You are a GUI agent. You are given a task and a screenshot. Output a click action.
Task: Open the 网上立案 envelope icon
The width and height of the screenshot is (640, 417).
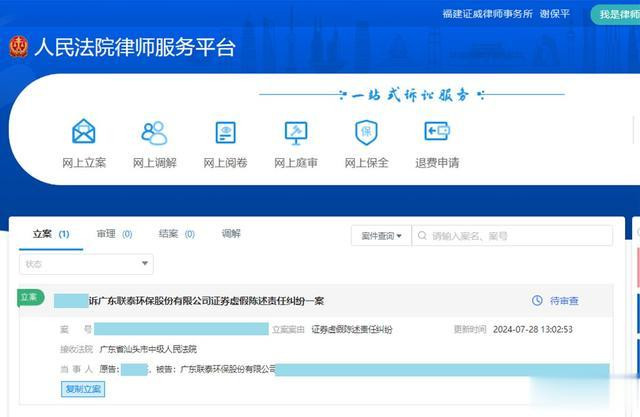point(84,131)
